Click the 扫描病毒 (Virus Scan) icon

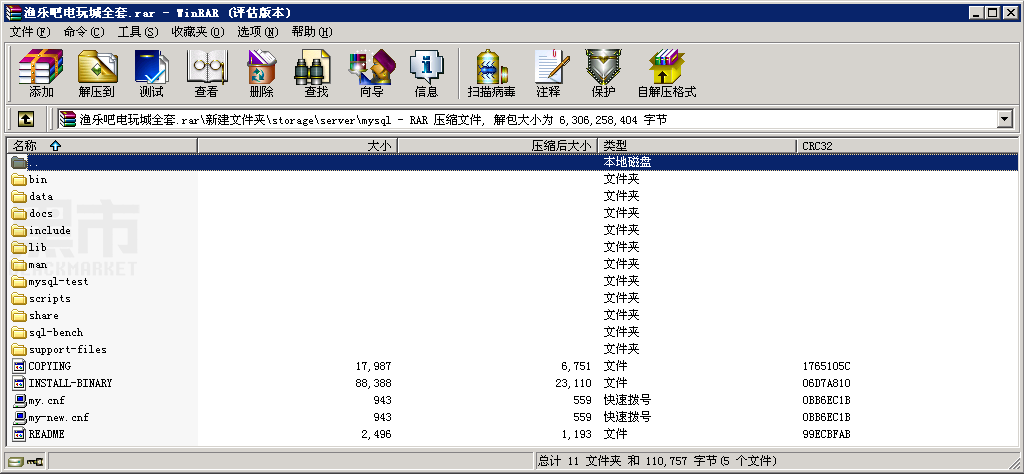(x=491, y=66)
